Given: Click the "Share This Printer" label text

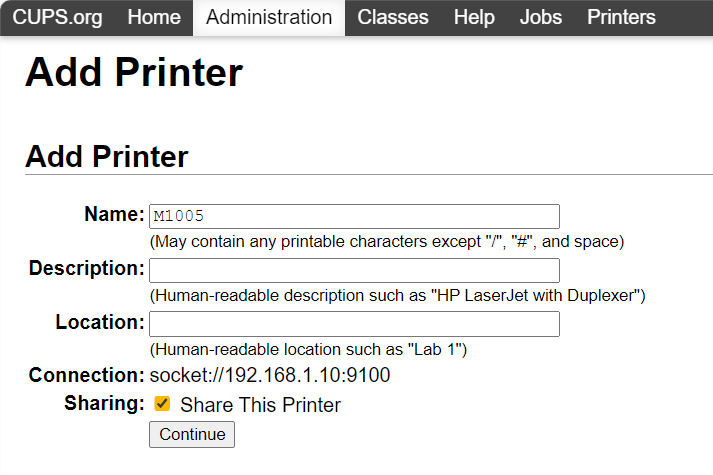Looking at the screenshot, I should (x=260, y=405).
